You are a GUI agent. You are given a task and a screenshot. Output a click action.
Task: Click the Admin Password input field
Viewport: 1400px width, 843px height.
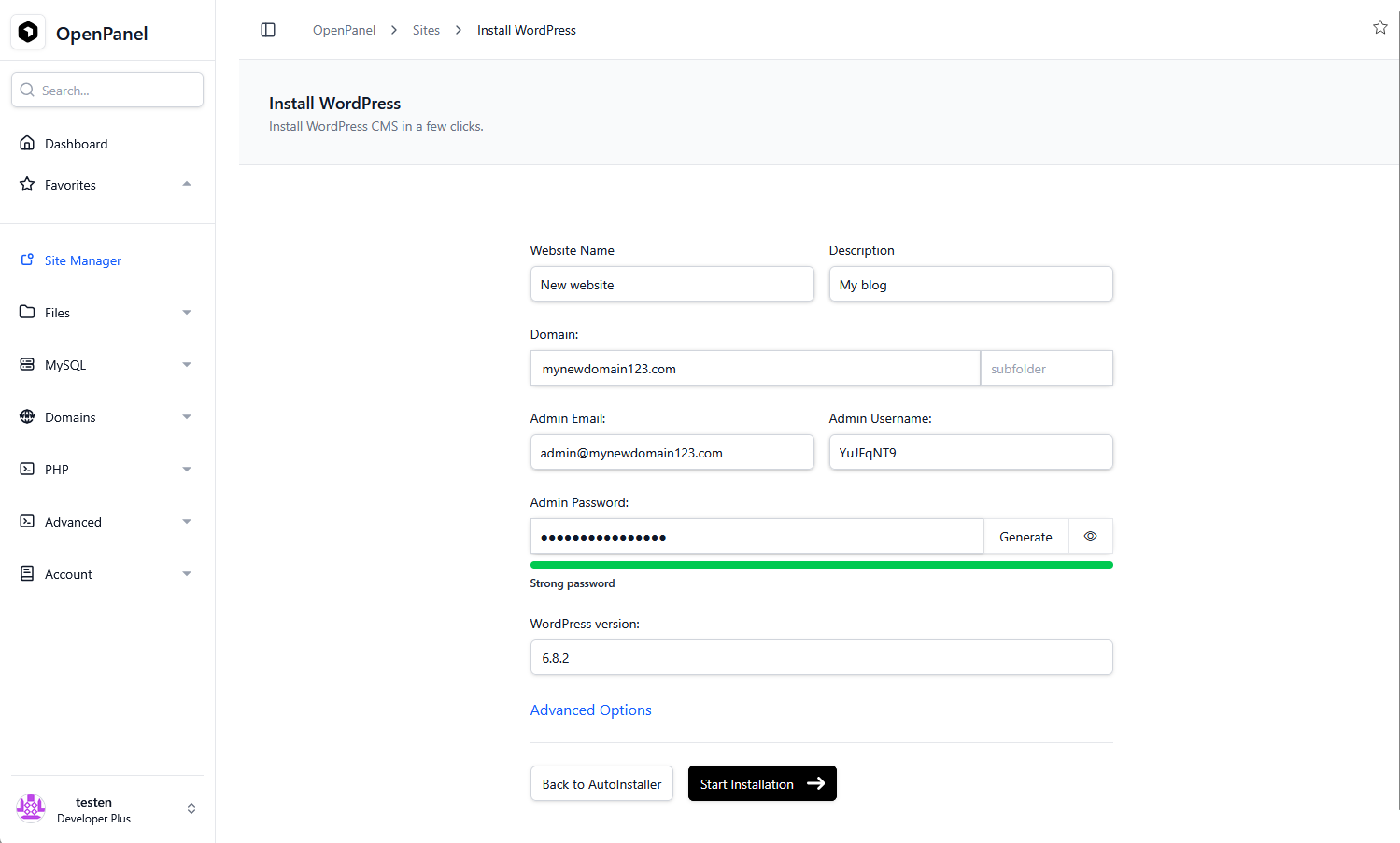(x=757, y=536)
